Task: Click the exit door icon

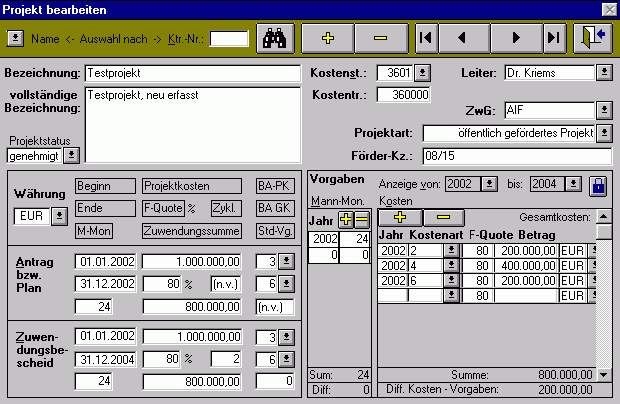Action: coord(591,38)
